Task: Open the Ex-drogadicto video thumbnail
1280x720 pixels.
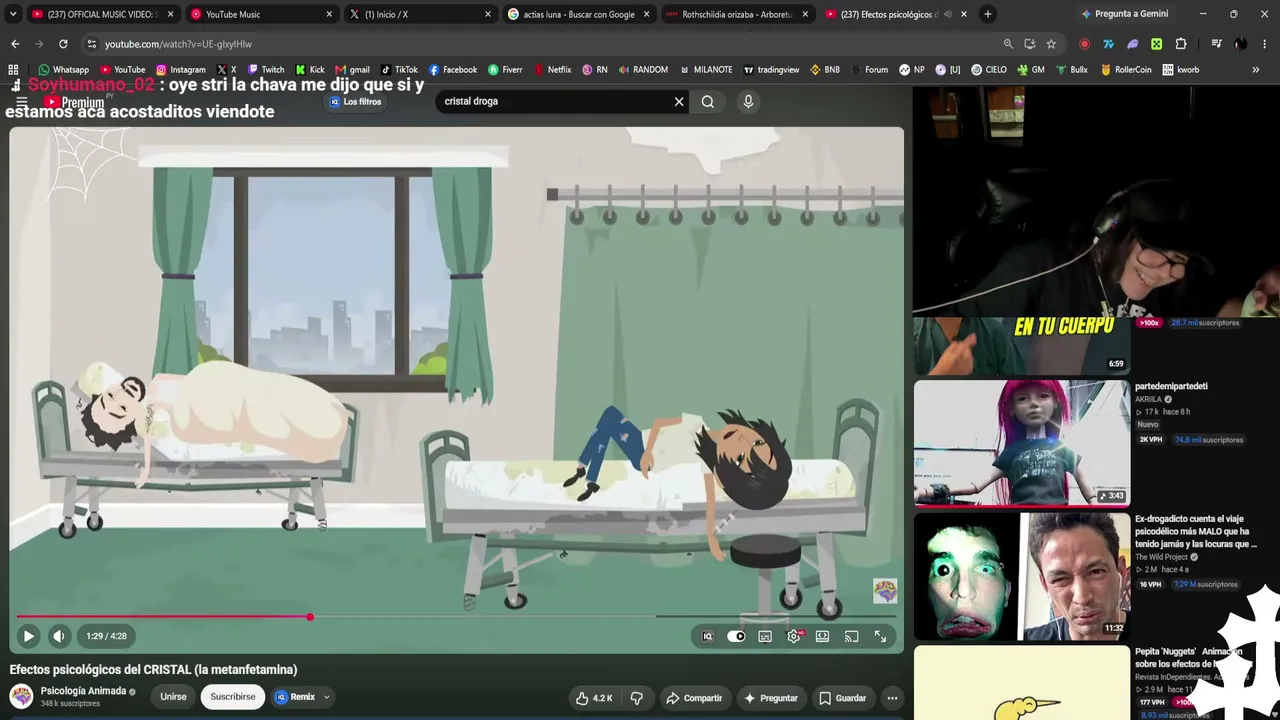Action: [x=1022, y=576]
